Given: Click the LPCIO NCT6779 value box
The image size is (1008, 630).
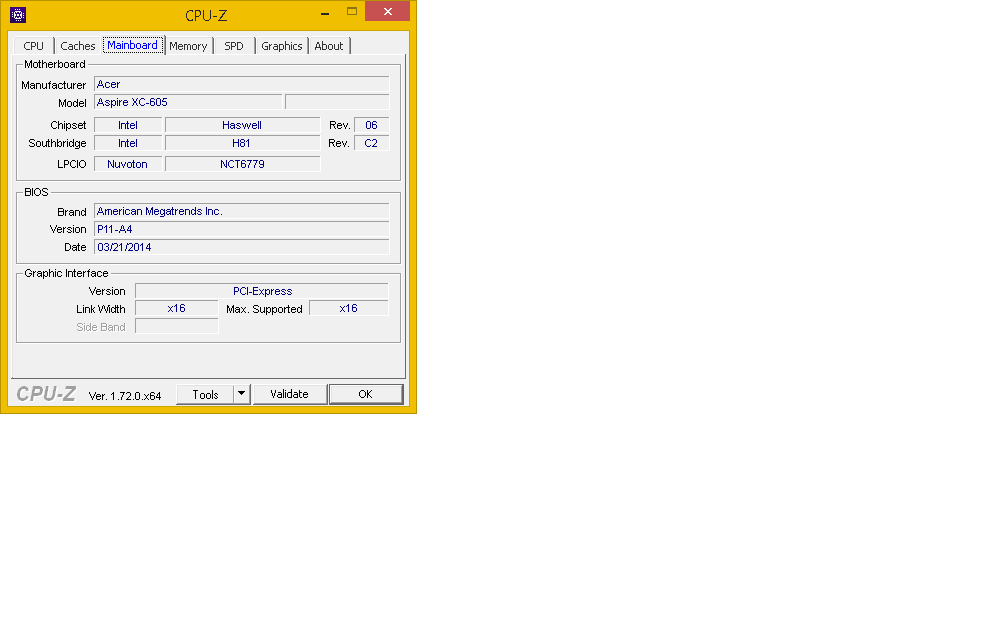Looking at the screenshot, I should [x=242, y=164].
